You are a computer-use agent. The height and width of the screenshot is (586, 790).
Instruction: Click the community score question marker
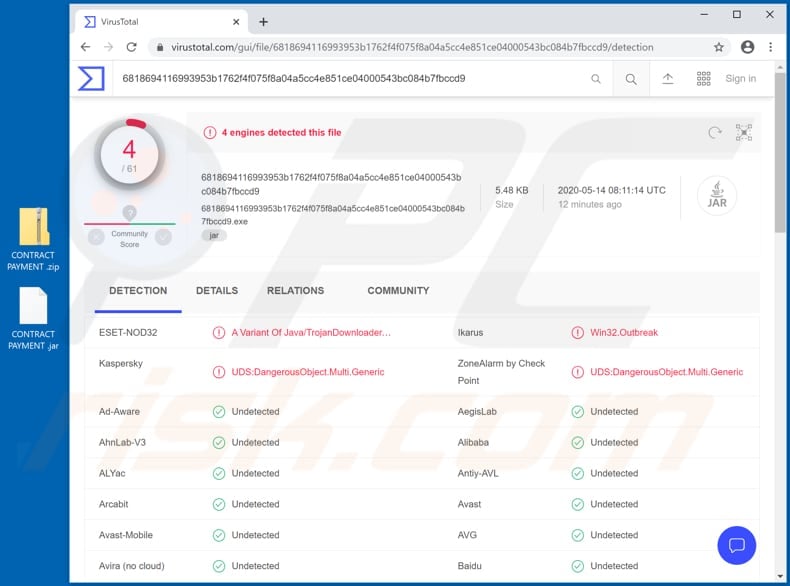coord(129,213)
